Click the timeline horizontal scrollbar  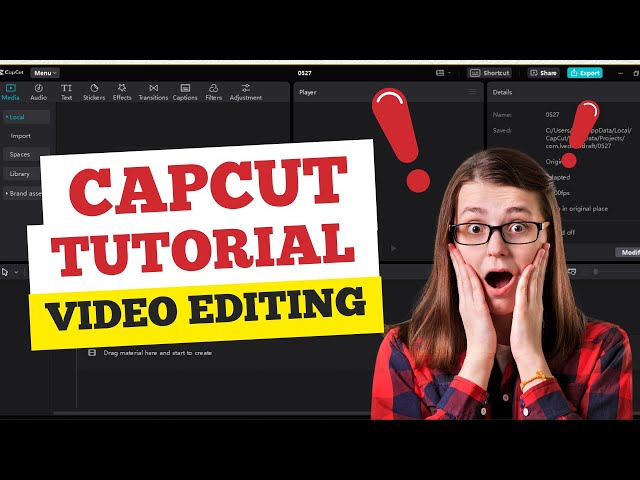211,413
